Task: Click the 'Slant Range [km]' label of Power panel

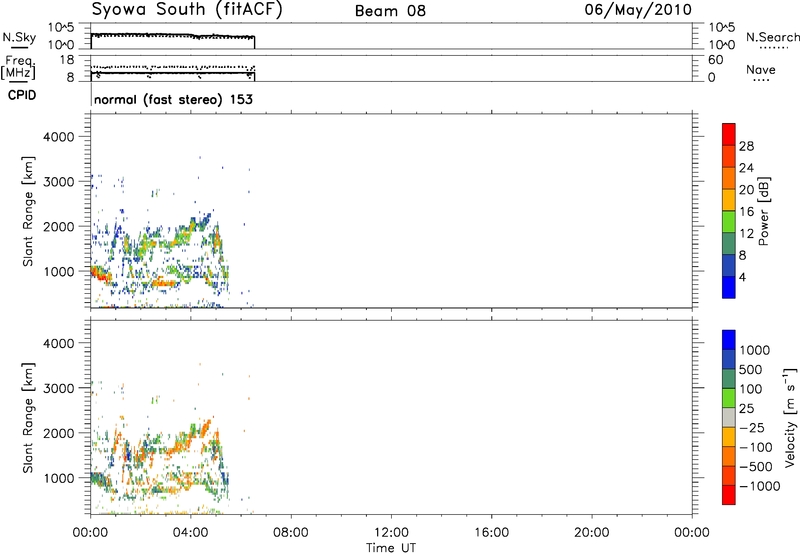Action: pyautogui.click(x=28, y=211)
